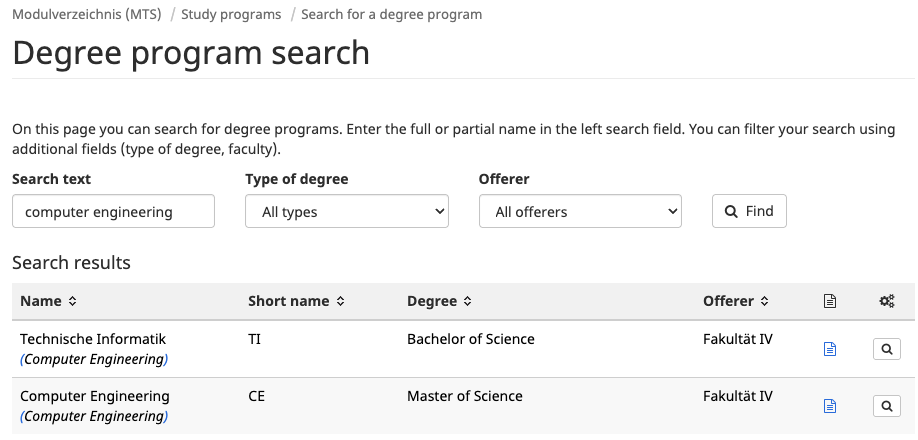
Task: Expand the Offerer dropdown
Action: coord(580,211)
